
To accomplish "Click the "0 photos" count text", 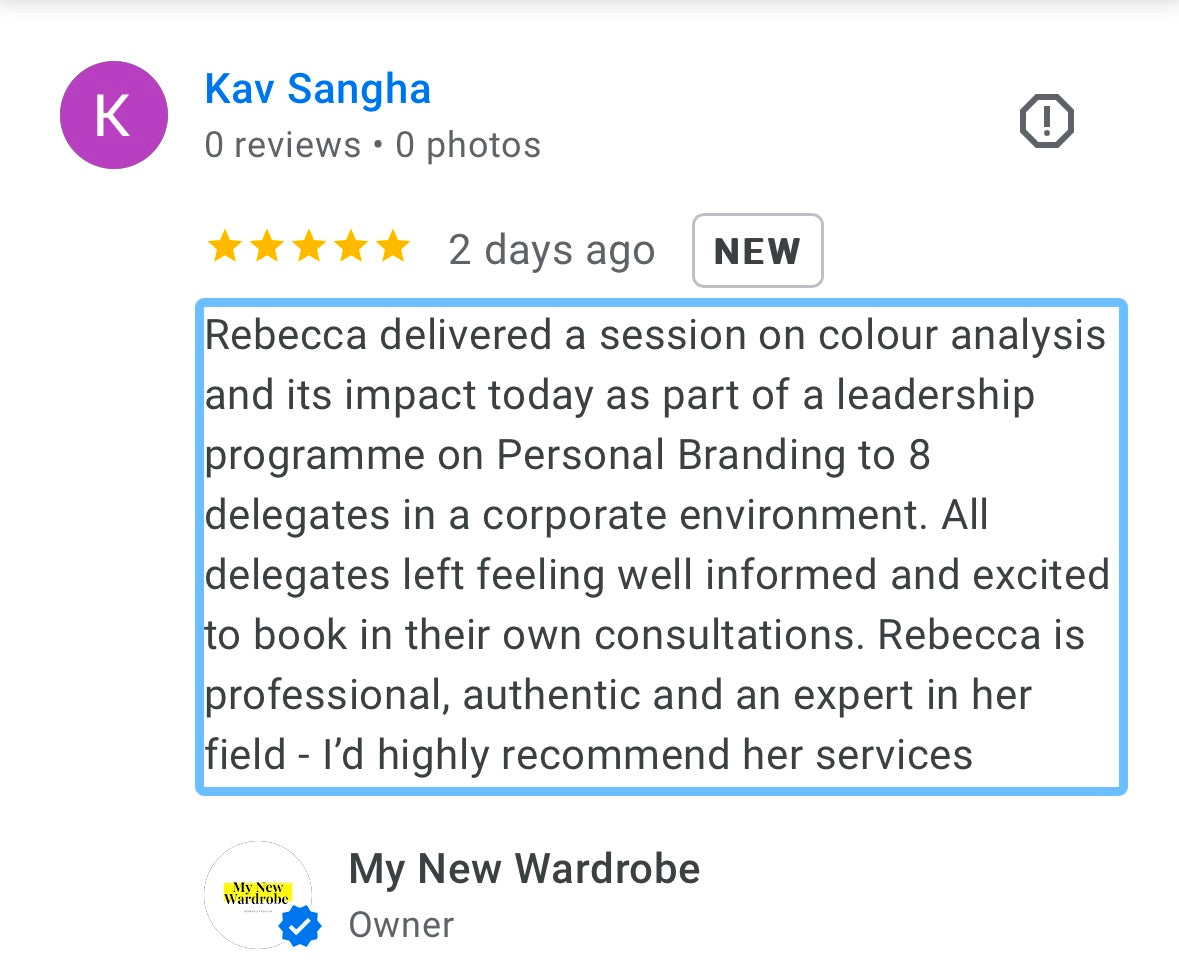I will pyautogui.click(x=468, y=146).
